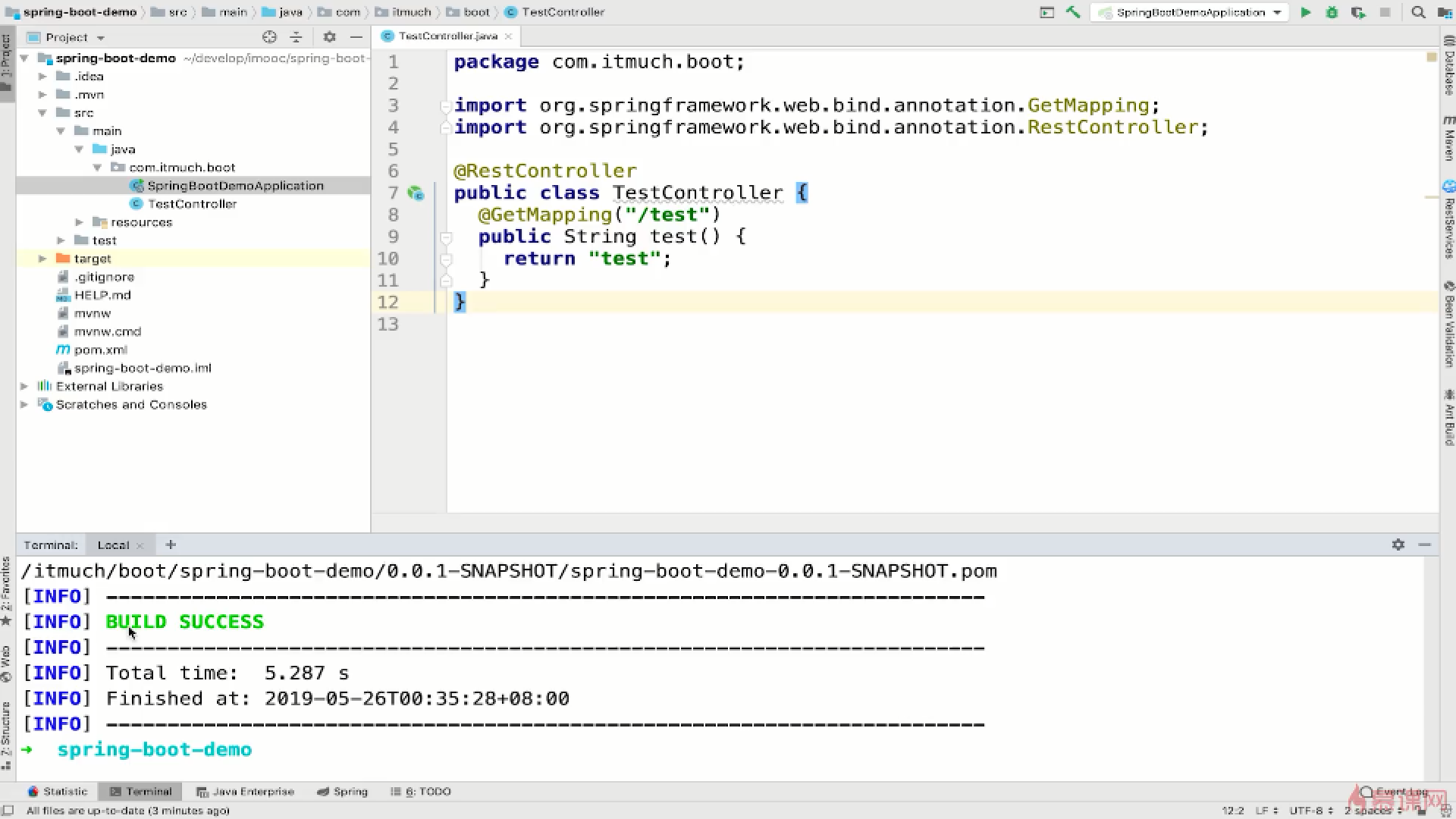Change file encoding UTF-8 in status bar

pos(1311,810)
